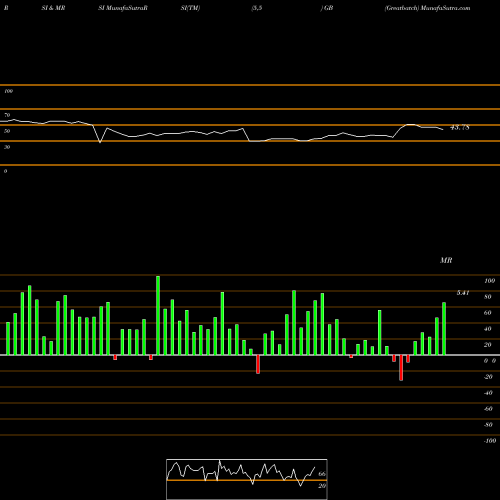
Task: Click the MR axis label 40
Action: click(488, 329)
